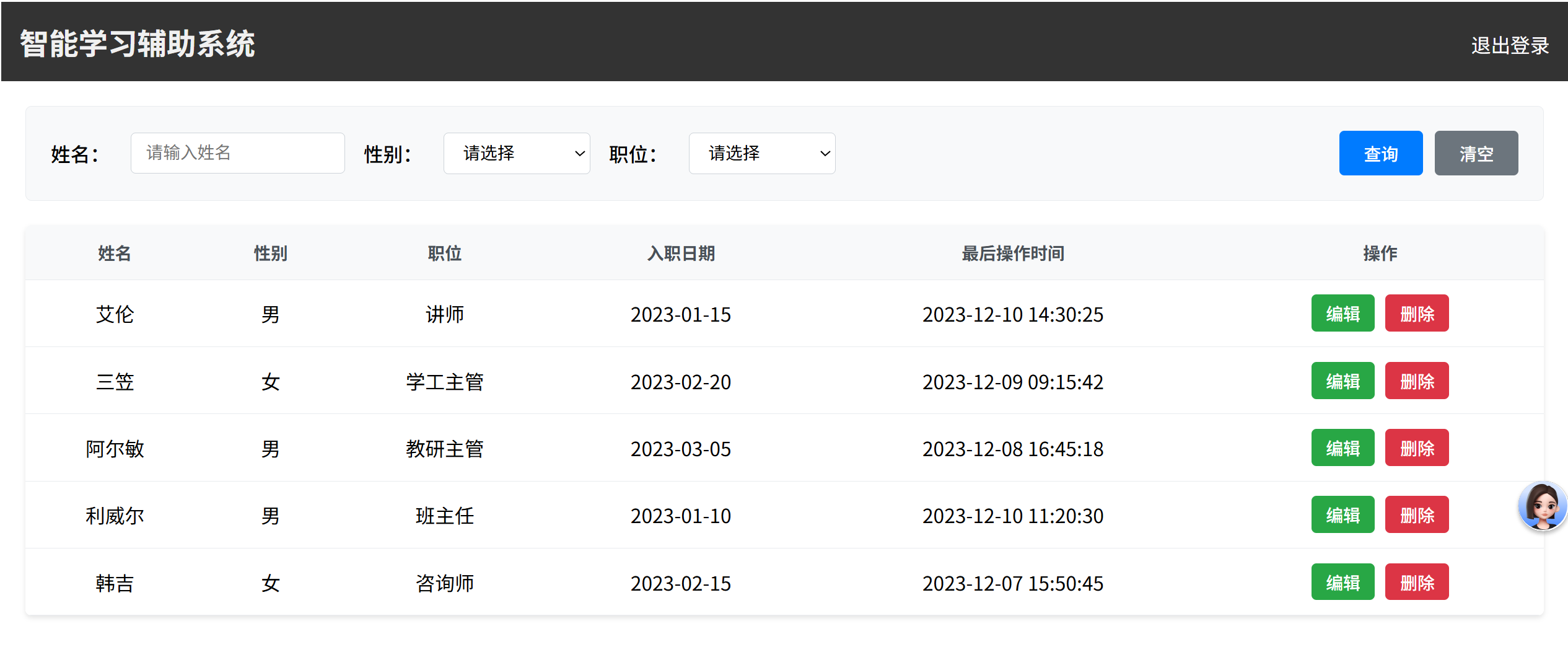This screenshot has height=652, width=1568.
Task: Click the 姓名： filter label
Action: tap(75, 154)
